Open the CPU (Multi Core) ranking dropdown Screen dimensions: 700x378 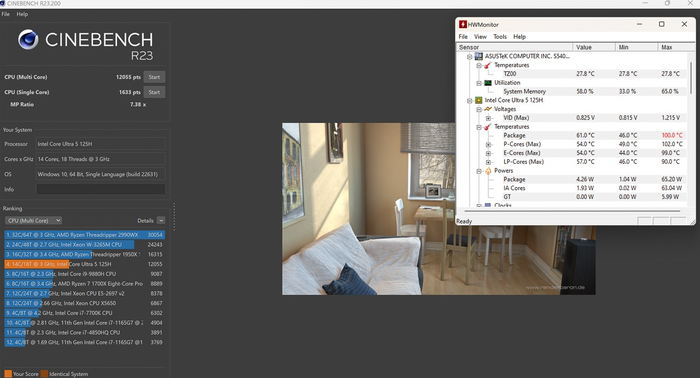(33, 220)
